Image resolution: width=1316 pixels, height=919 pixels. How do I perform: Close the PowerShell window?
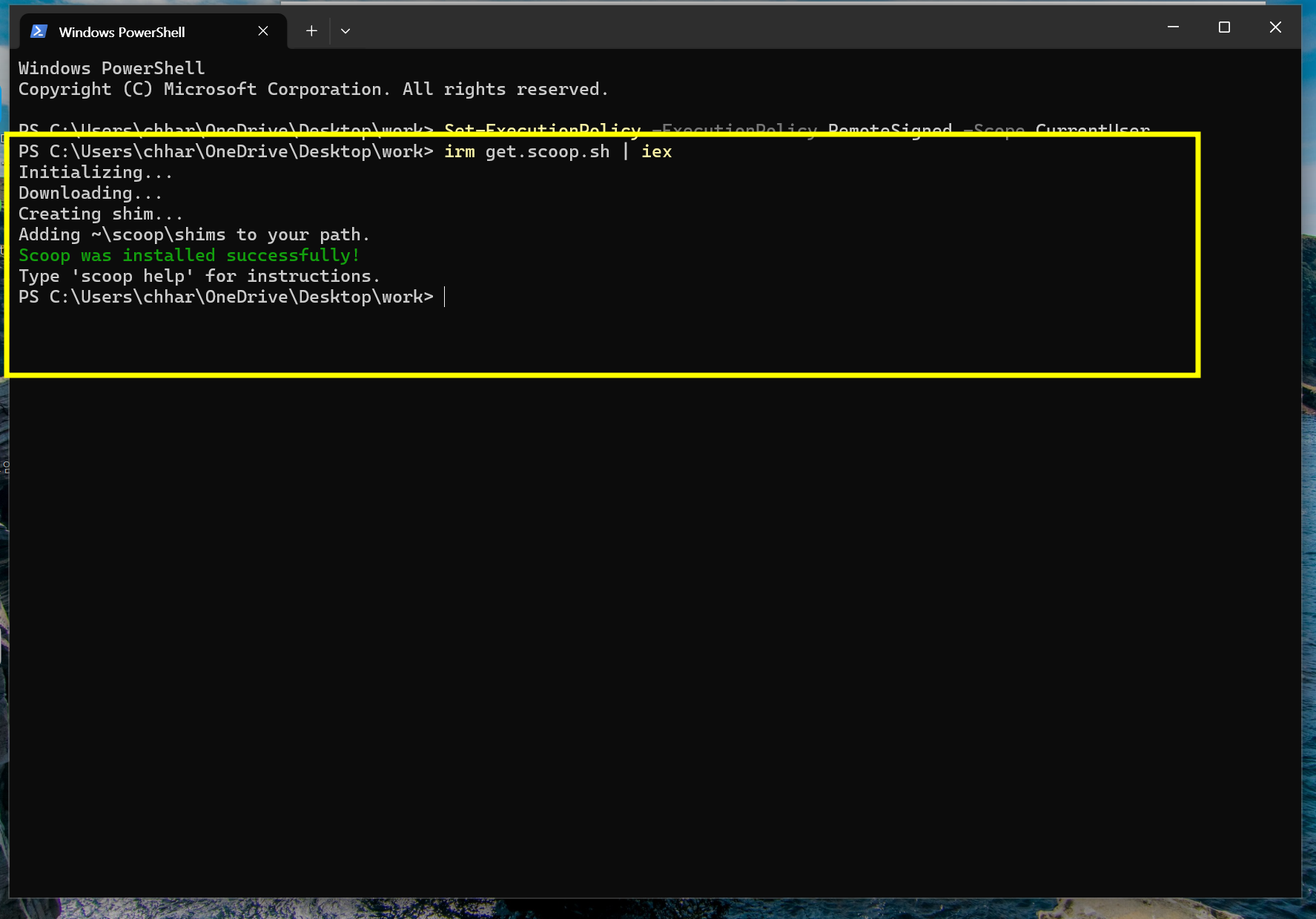coord(1275,27)
